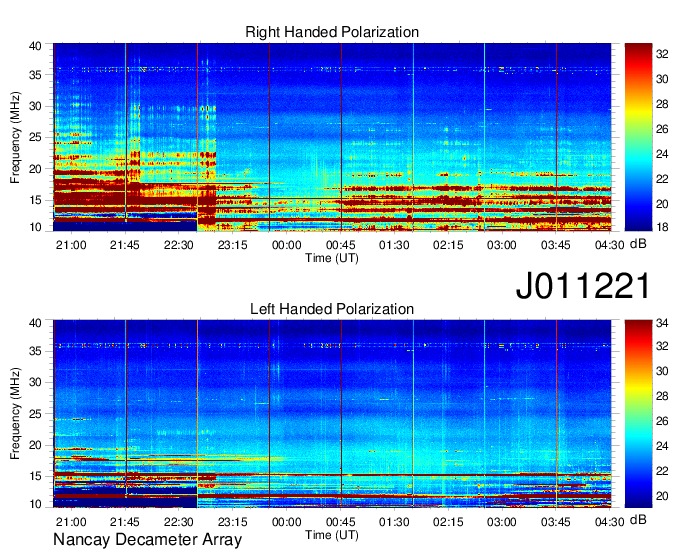Viewport: 680px width, 552px height.
Task: Click the "00:45" time tick under top plot
Action: (x=340, y=245)
